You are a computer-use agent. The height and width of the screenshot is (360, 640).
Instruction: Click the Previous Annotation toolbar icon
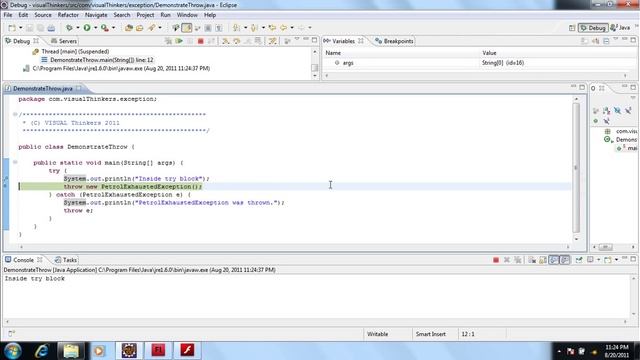254,28
